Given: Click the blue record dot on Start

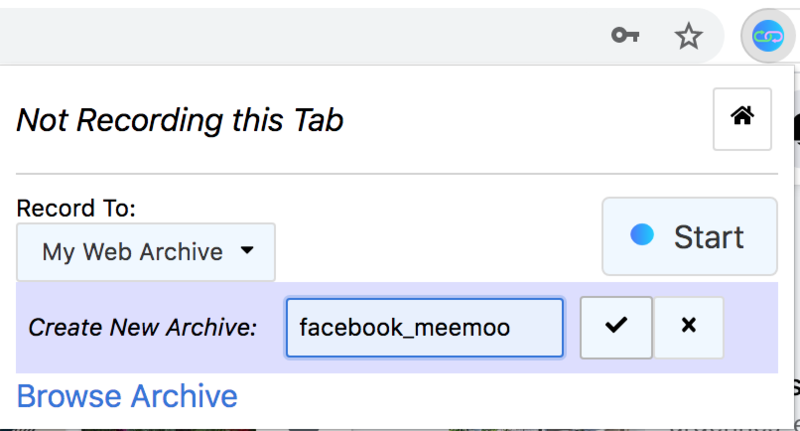Looking at the screenshot, I should coord(642,235).
